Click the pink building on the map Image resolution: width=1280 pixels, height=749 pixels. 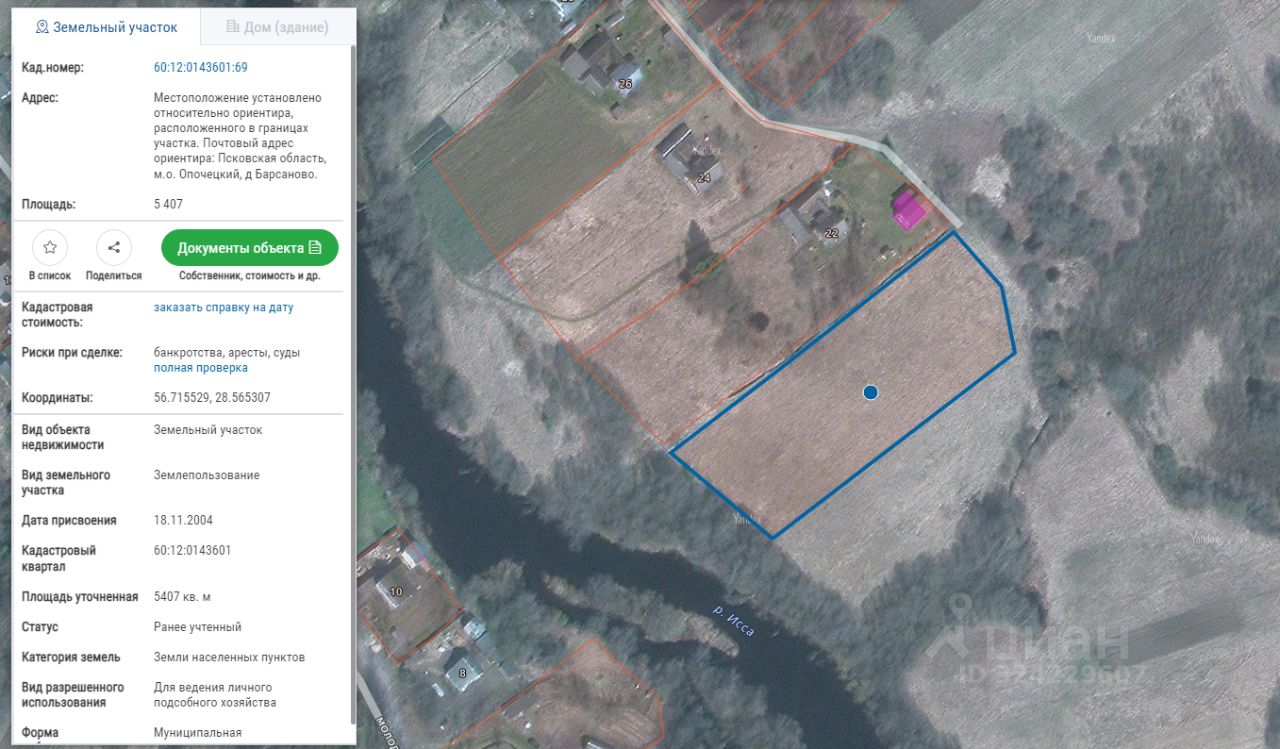(x=909, y=211)
